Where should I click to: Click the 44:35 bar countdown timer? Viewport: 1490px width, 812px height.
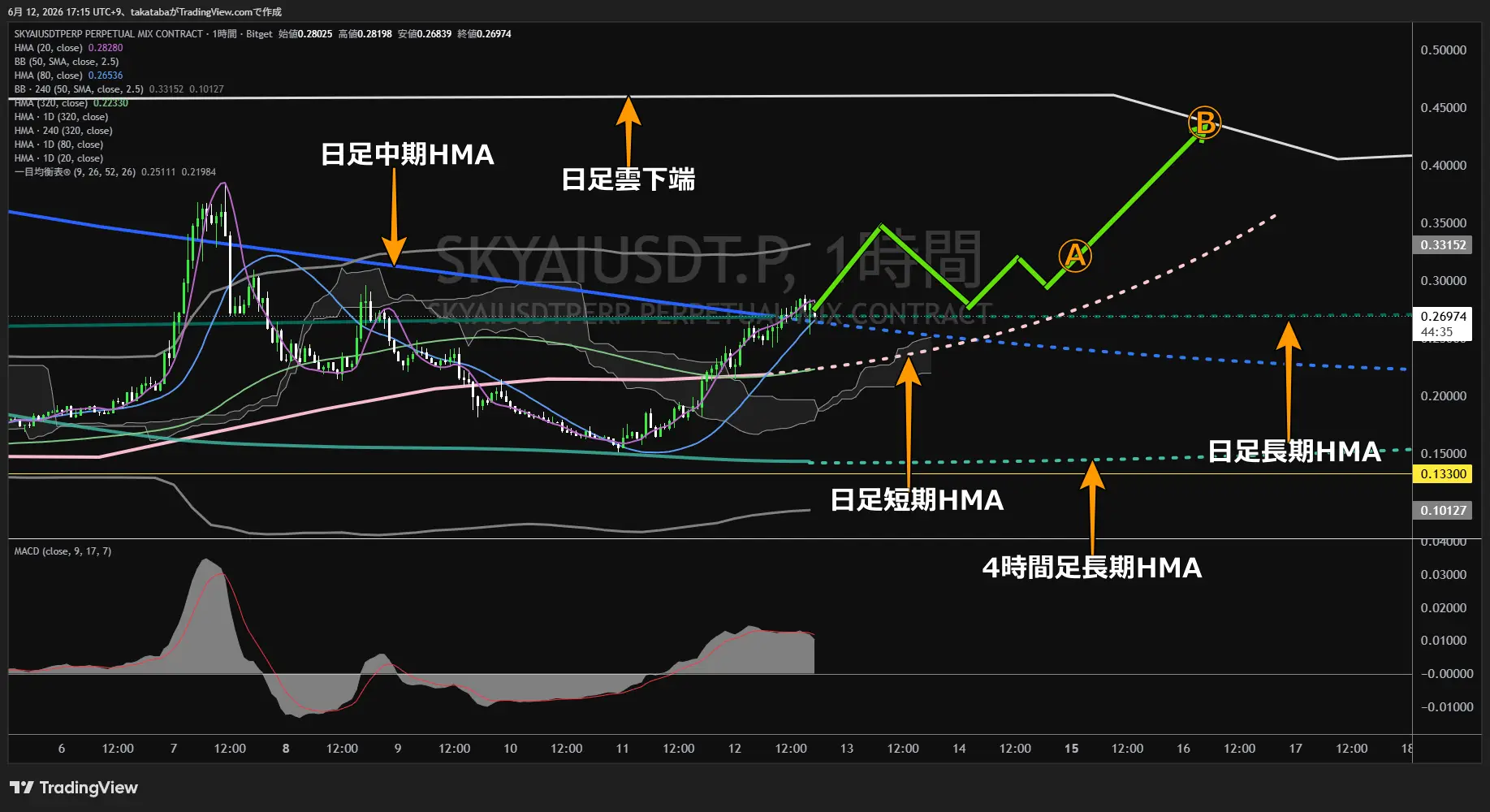[x=1436, y=332]
